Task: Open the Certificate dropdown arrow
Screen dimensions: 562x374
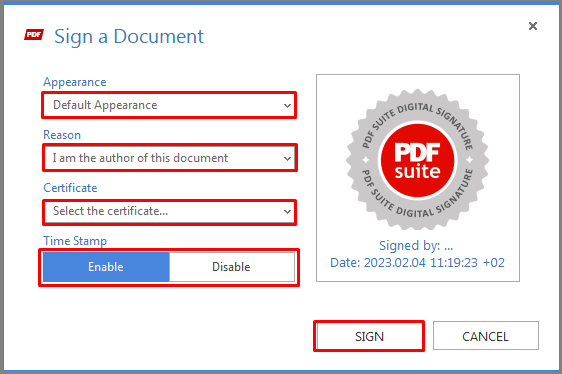Action: click(287, 212)
